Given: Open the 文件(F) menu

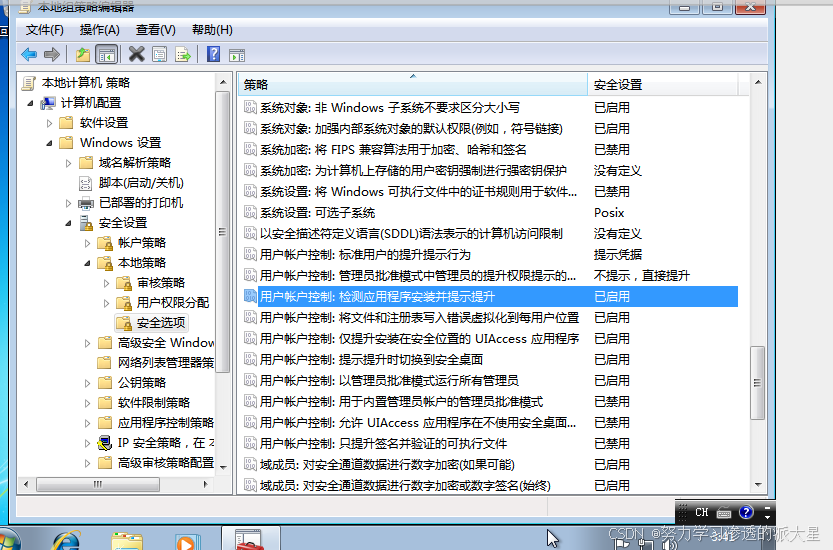Looking at the screenshot, I should (45, 30).
